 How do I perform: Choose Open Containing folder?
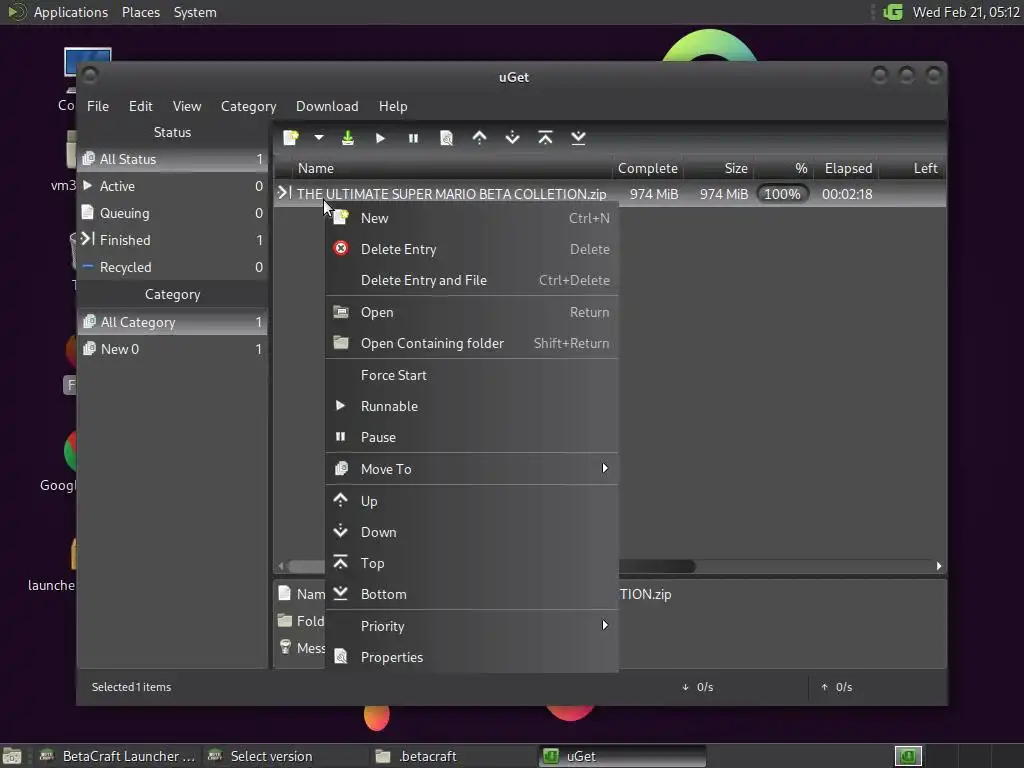472,343
